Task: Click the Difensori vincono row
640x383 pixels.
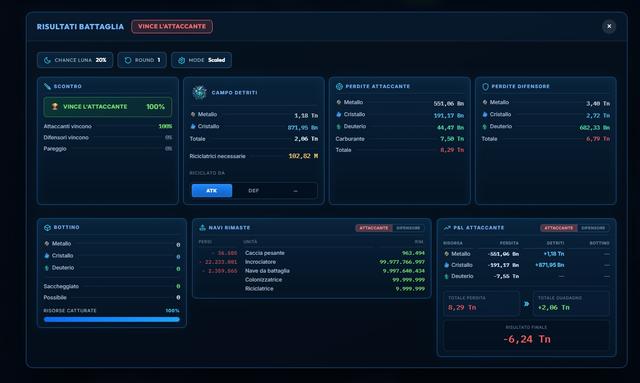Action: tap(108, 138)
